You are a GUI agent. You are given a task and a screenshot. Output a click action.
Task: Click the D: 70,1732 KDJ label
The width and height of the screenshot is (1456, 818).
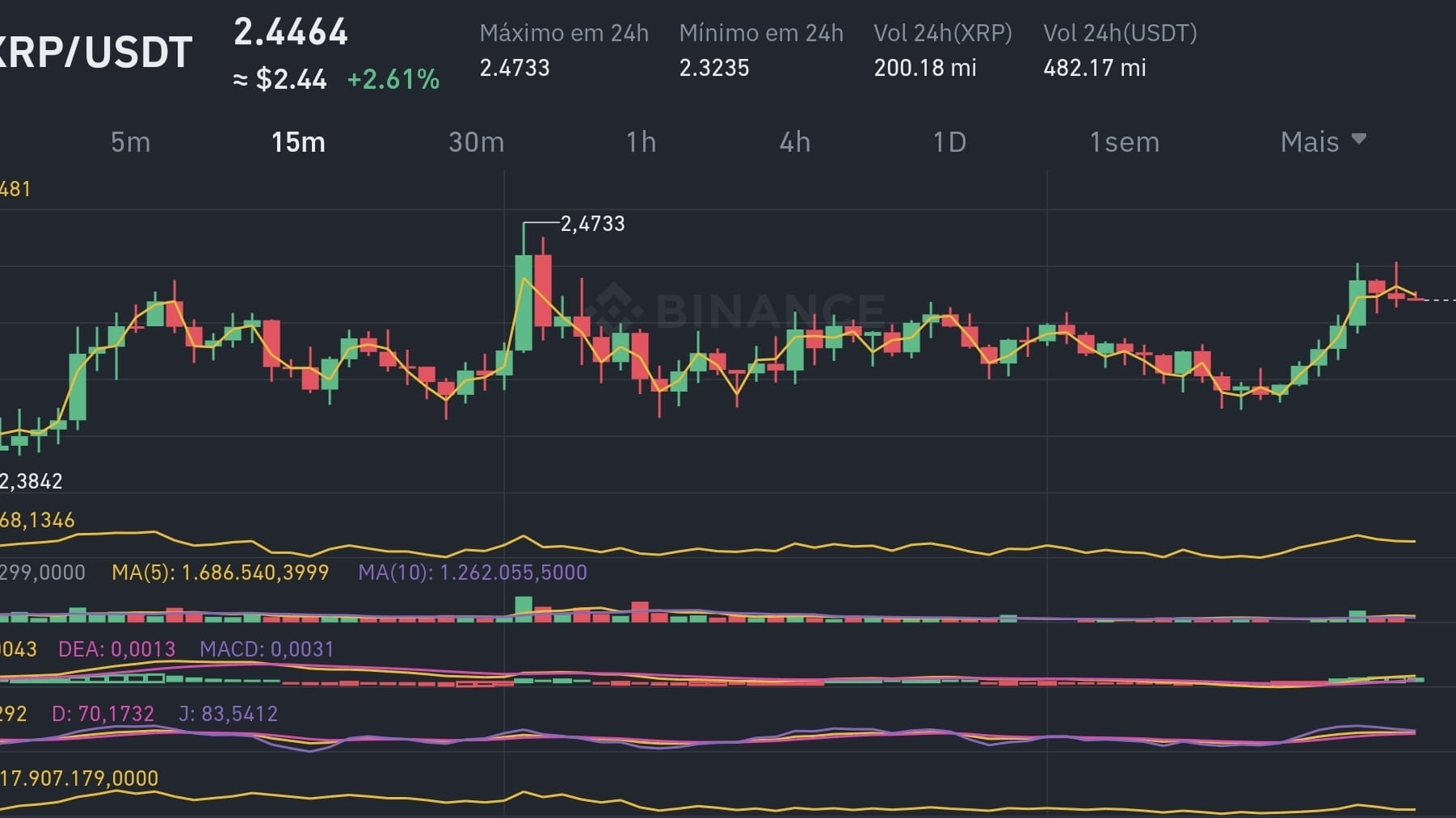(x=103, y=714)
